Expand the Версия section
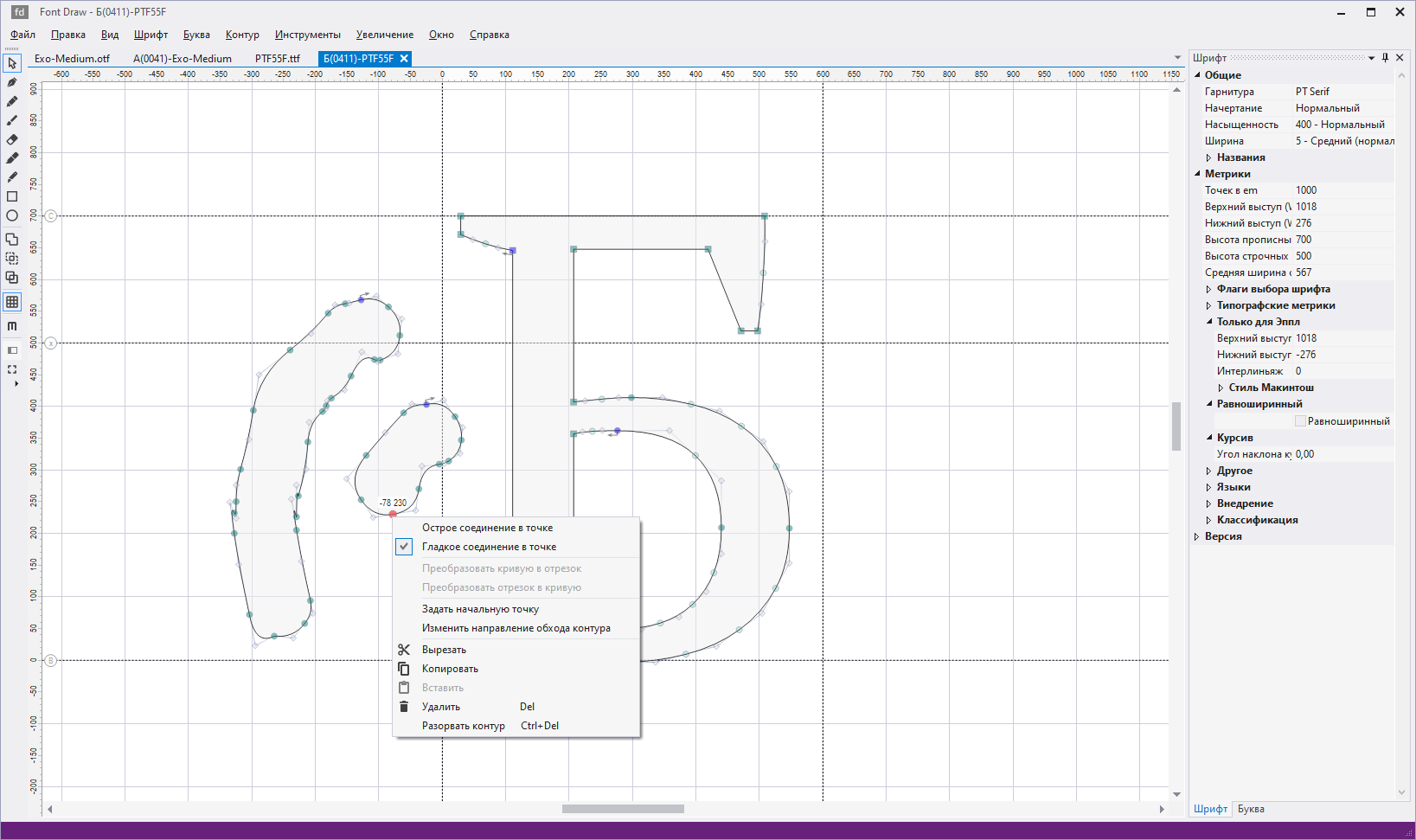Screen dimensions: 1416x840 coord(1198,536)
